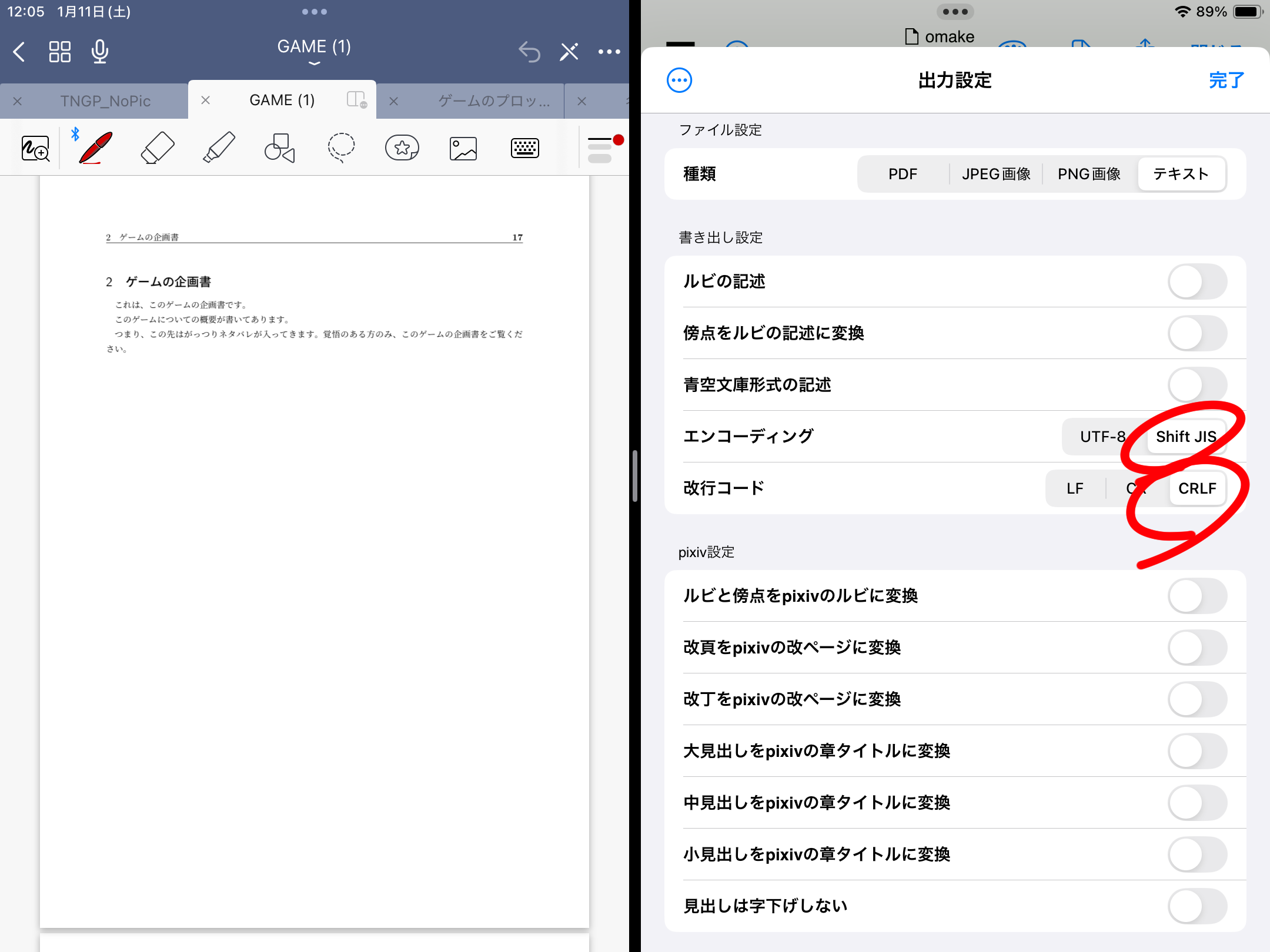Switch to keyboard text input tool

point(524,148)
